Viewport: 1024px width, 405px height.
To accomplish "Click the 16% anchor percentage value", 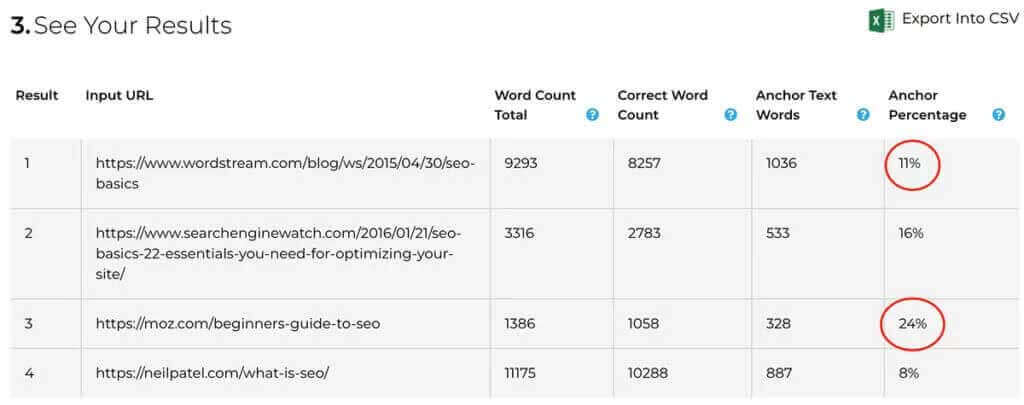I will point(911,233).
